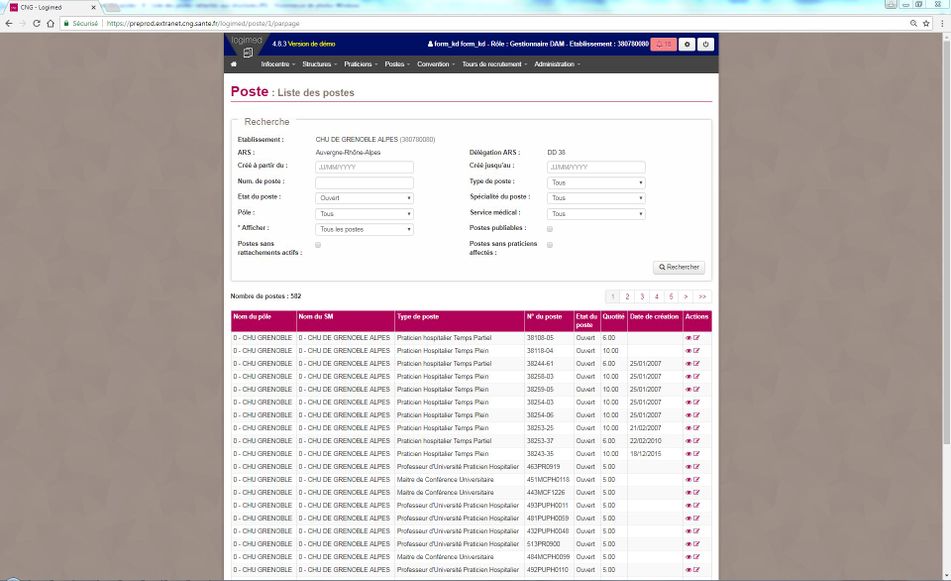
Task: Click the page vertical scrollbar
Action: (x=946, y=243)
